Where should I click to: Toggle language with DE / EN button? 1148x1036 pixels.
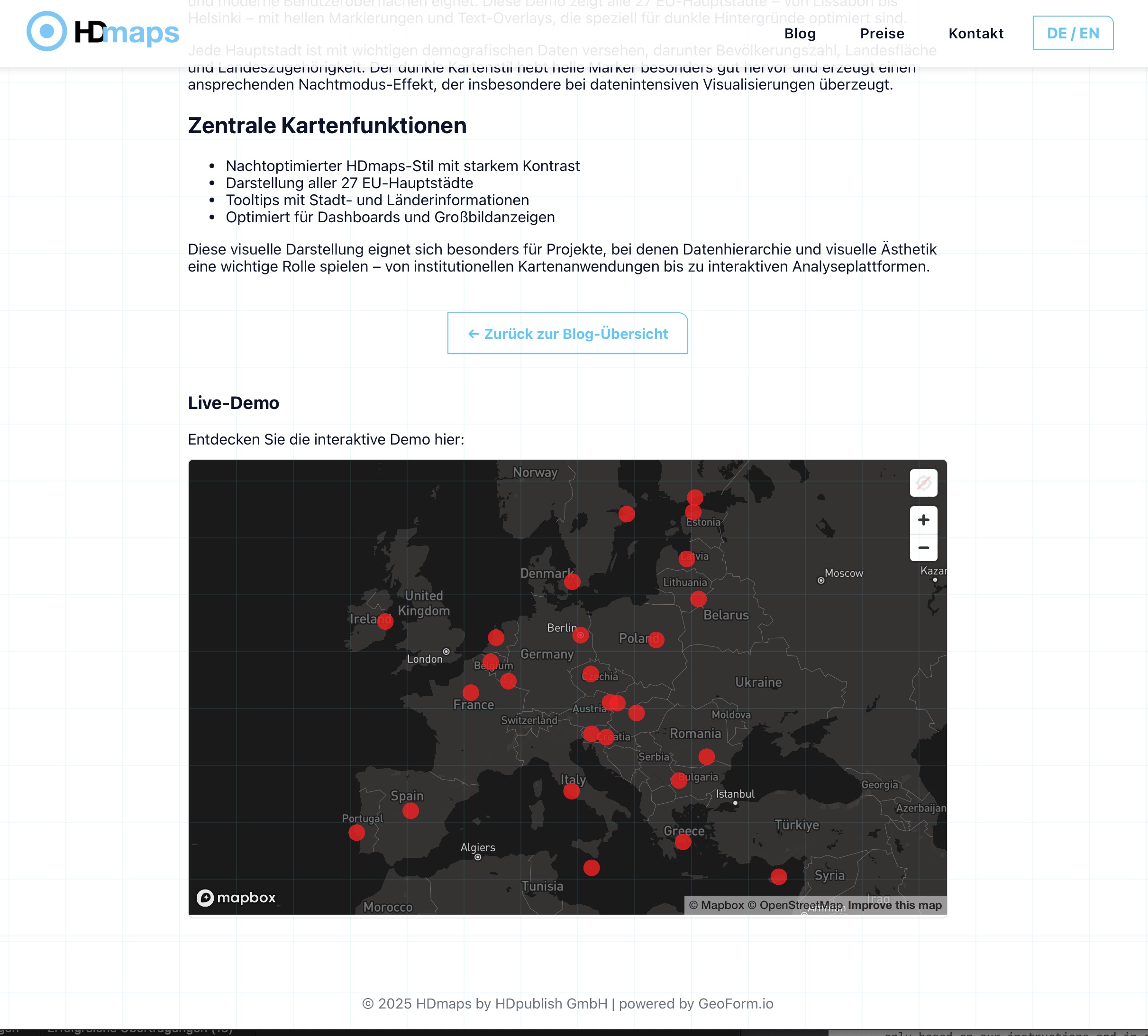click(1072, 33)
